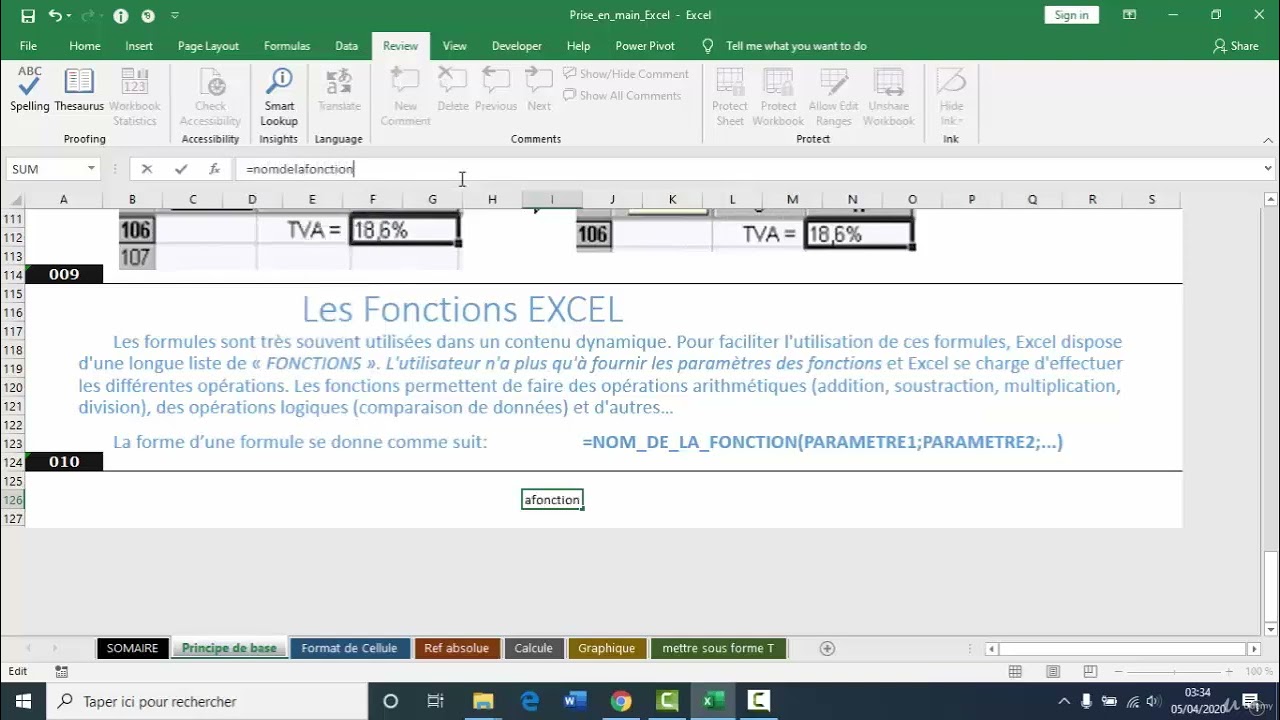Open Chrome from the taskbar
The image size is (1280, 720).
pos(621,701)
